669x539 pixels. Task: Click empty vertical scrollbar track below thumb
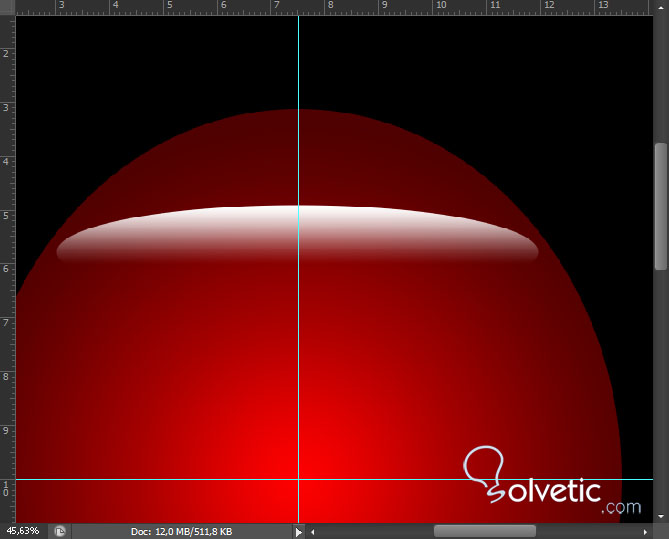click(x=660, y=390)
